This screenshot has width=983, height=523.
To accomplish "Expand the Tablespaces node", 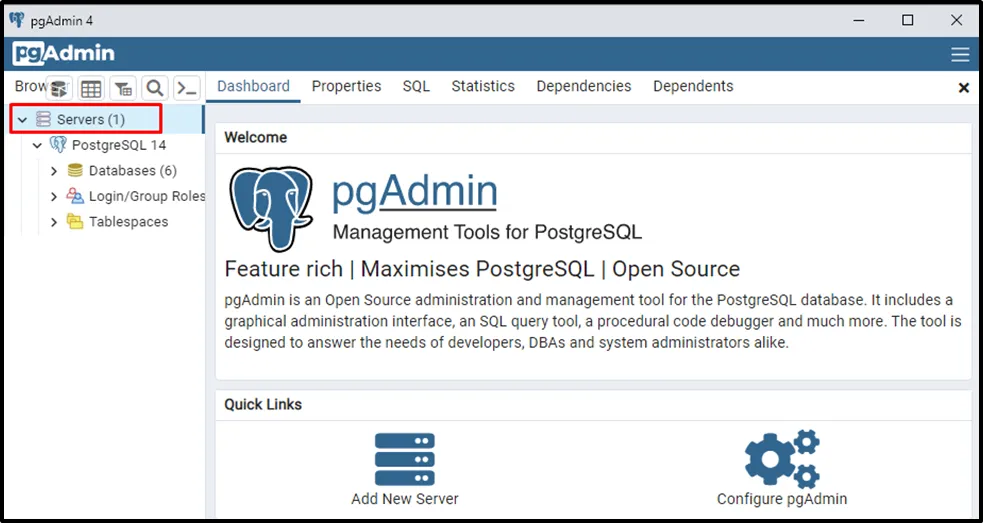I will (54, 222).
